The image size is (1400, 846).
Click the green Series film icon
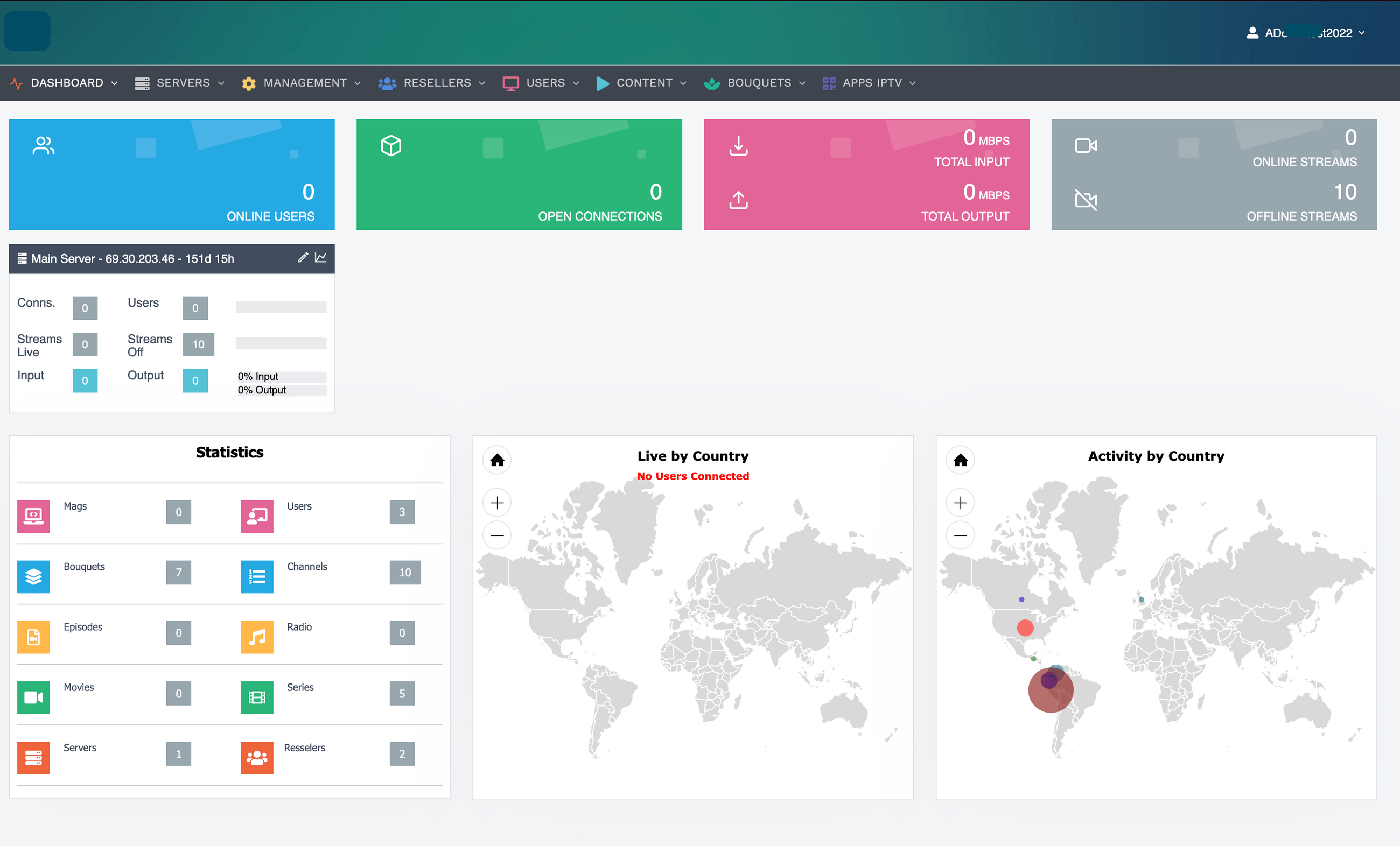257,697
